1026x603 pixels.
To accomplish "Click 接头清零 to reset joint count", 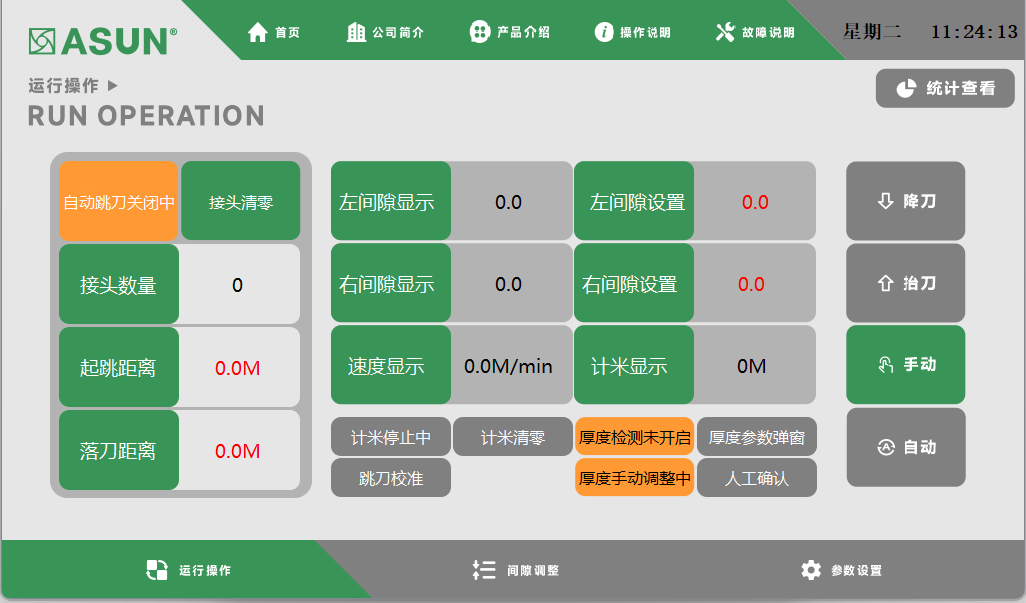I will click(241, 202).
